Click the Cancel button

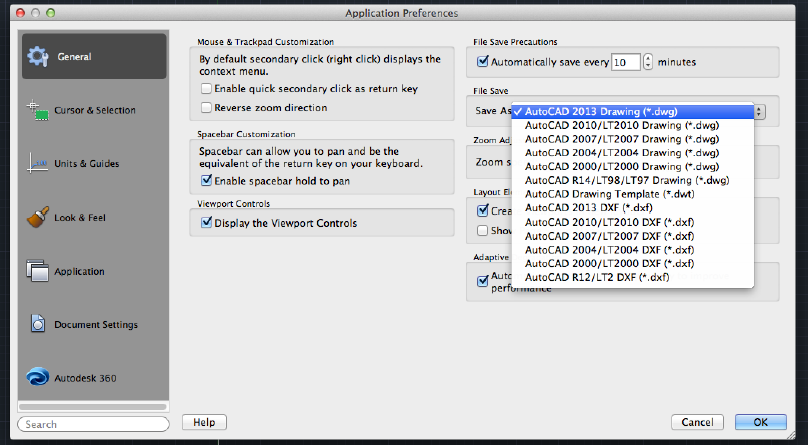pos(697,422)
